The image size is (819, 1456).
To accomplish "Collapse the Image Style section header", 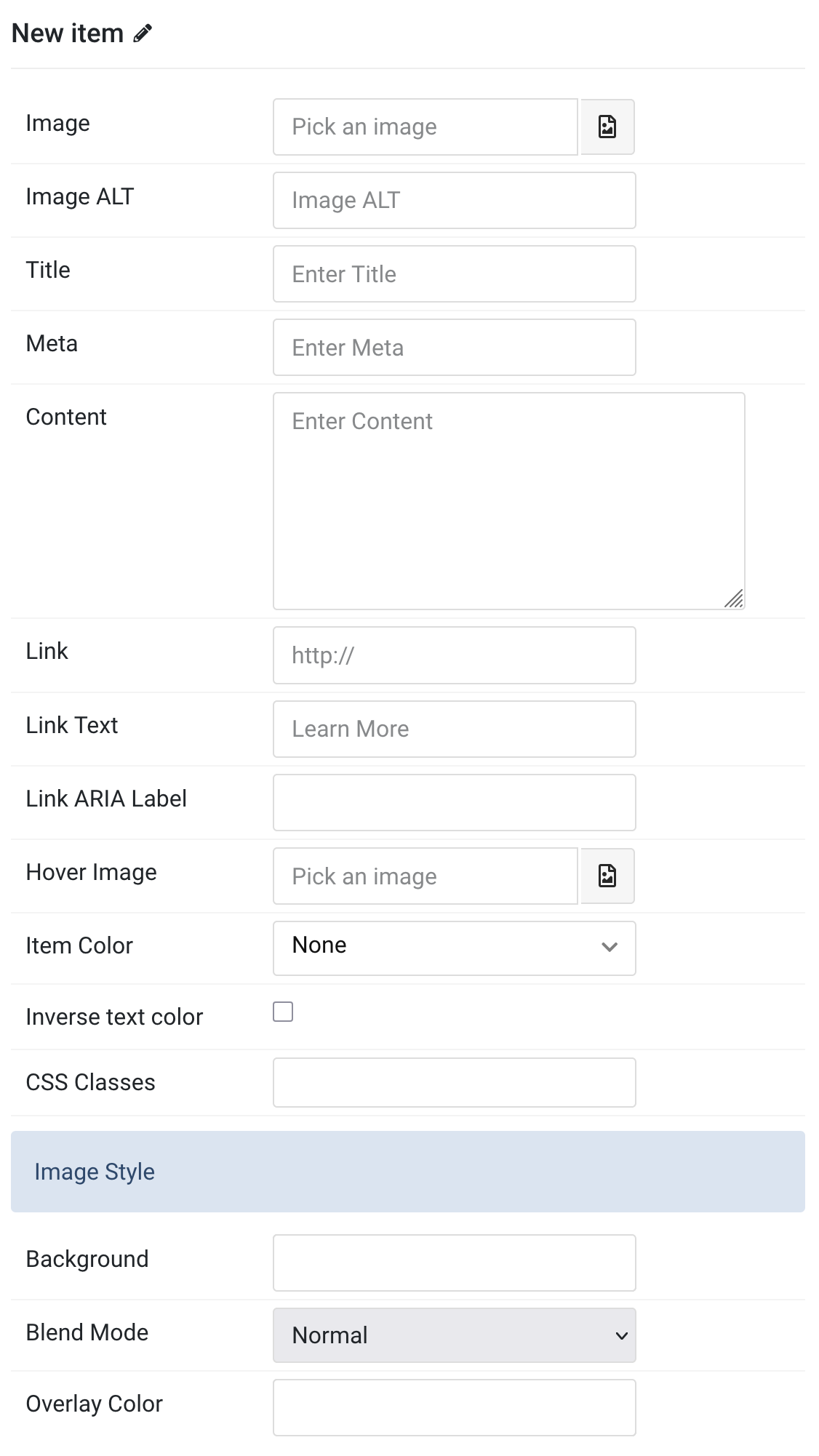I will (408, 1172).
